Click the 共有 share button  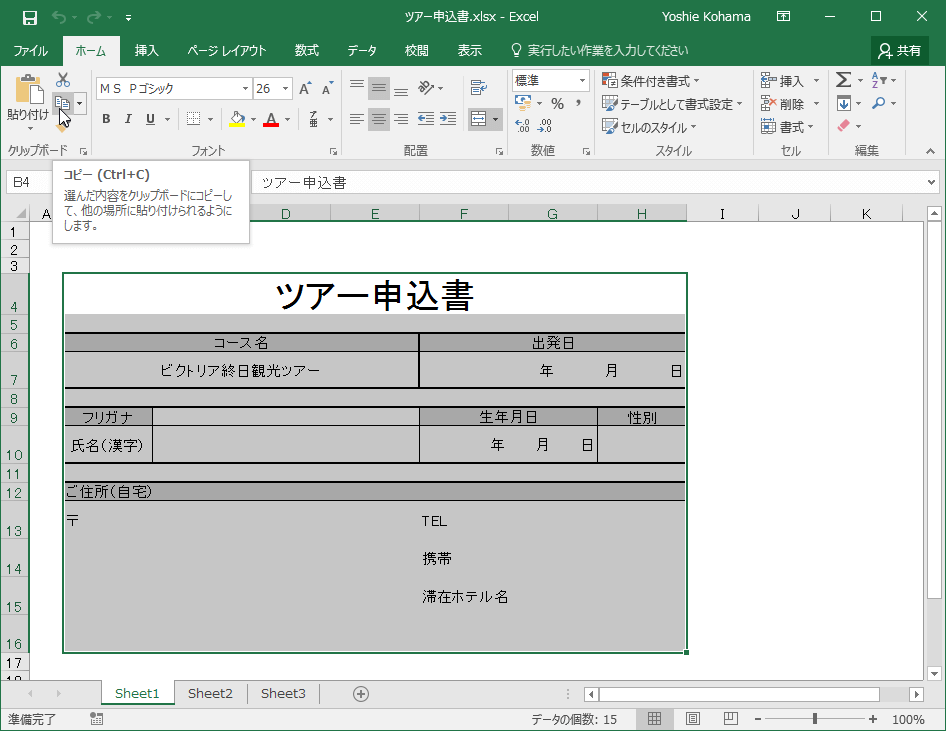(x=899, y=51)
